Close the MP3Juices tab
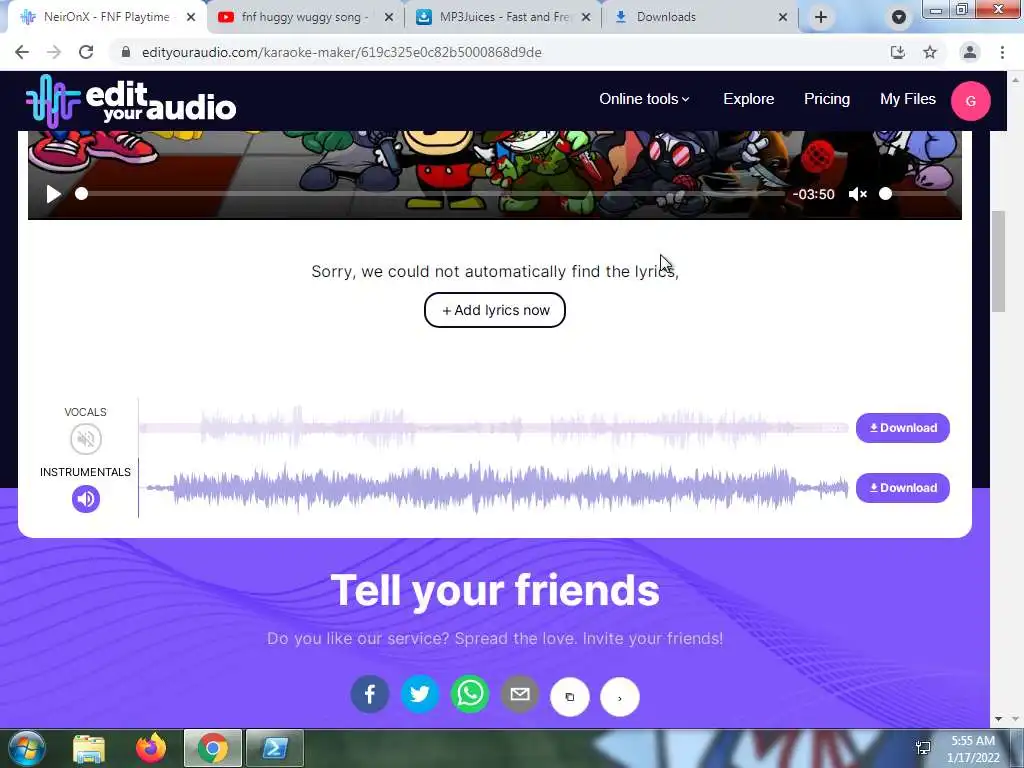The width and height of the screenshot is (1024, 768). [x=586, y=17]
